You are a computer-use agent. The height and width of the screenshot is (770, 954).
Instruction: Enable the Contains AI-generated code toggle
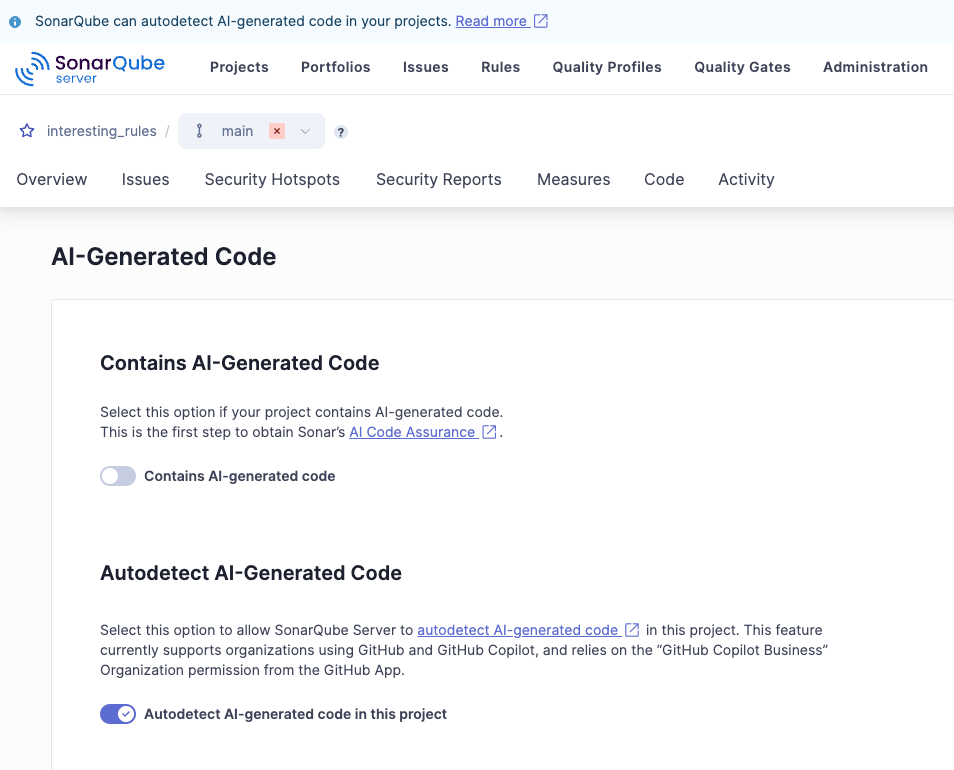point(118,476)
